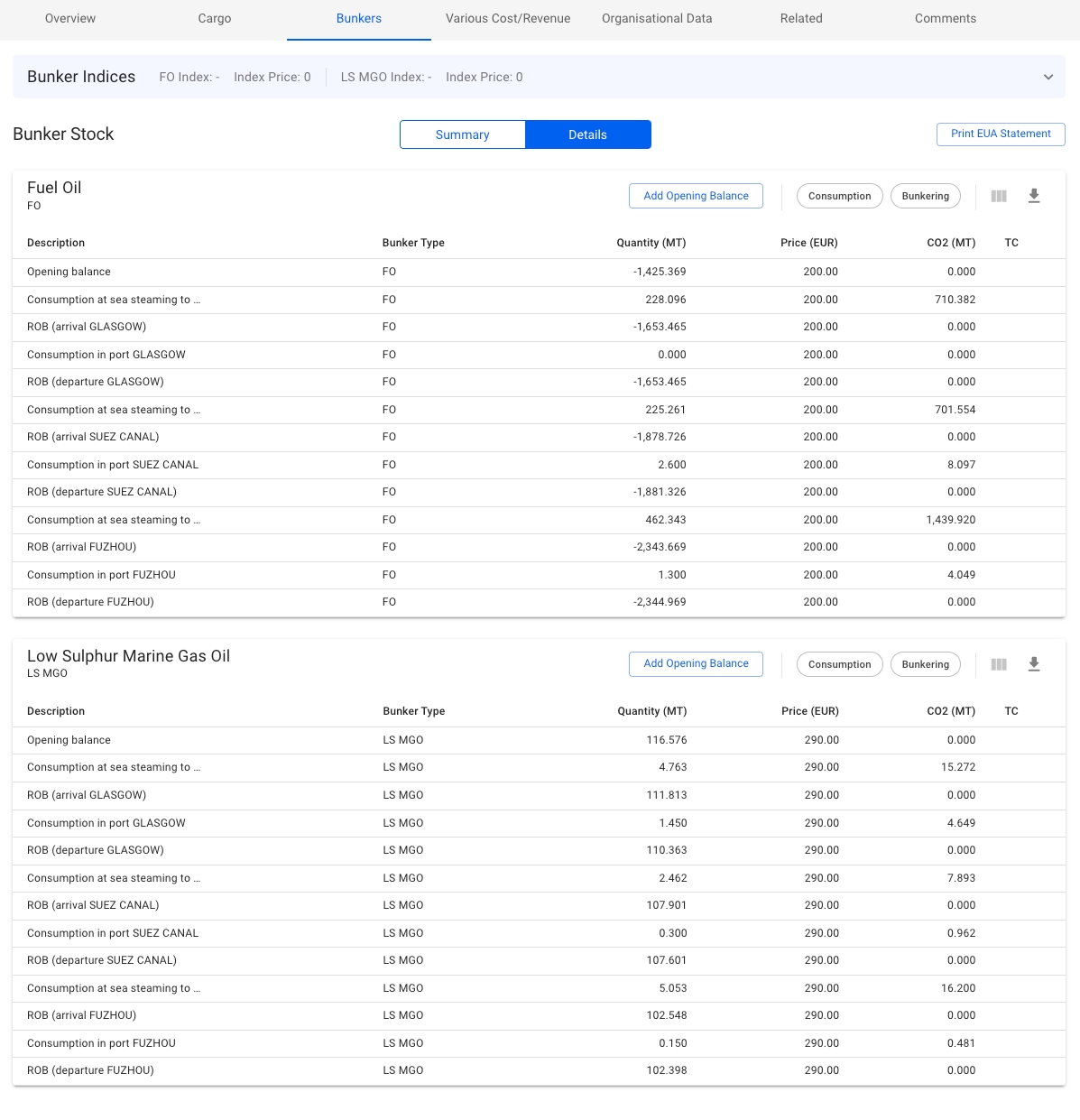
Task: Download the LS MGO table data
Action: [1034, 664]
